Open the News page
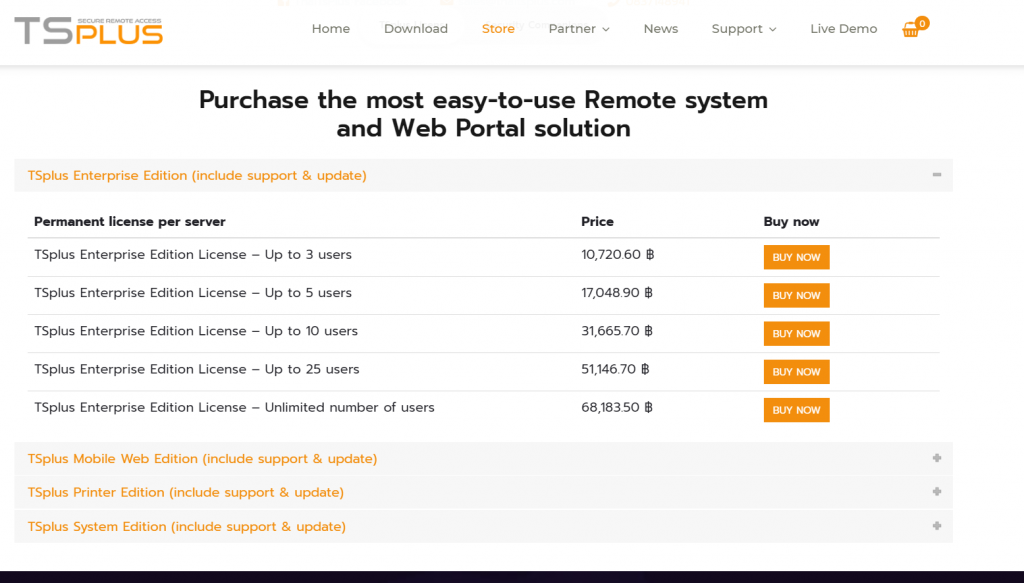This screenshot has height=583, width=1024. [x=661, y=29]
